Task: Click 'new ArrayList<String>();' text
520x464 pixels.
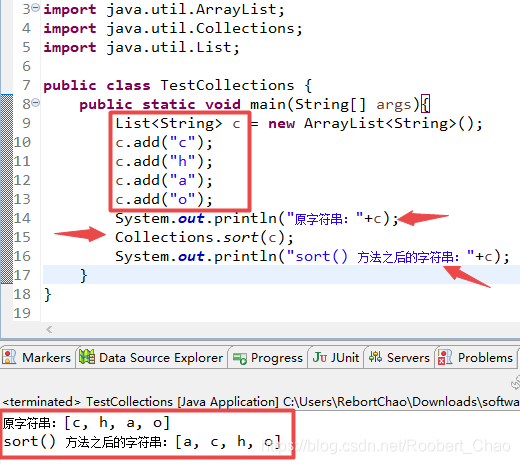Action: [x=375, y=124]
